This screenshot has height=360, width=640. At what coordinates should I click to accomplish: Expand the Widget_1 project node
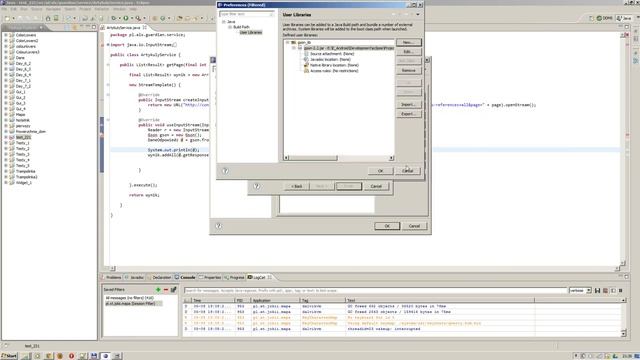click(x=6, y=183)
